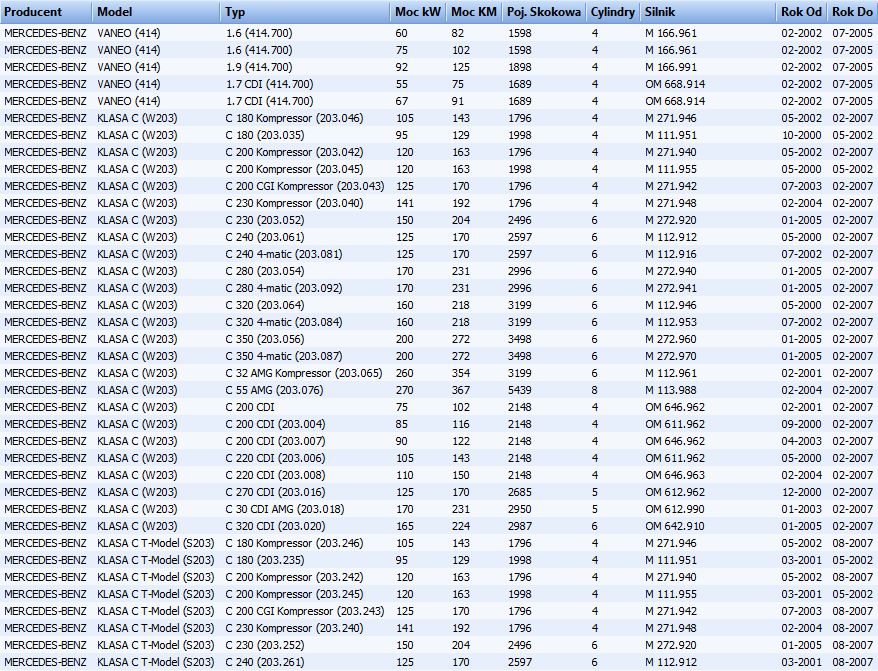Click the C 280 (203.054) cell
Image resolution: width=878 pixels, height=671 pixels.
pyautogui.click(x=265, y=271)
